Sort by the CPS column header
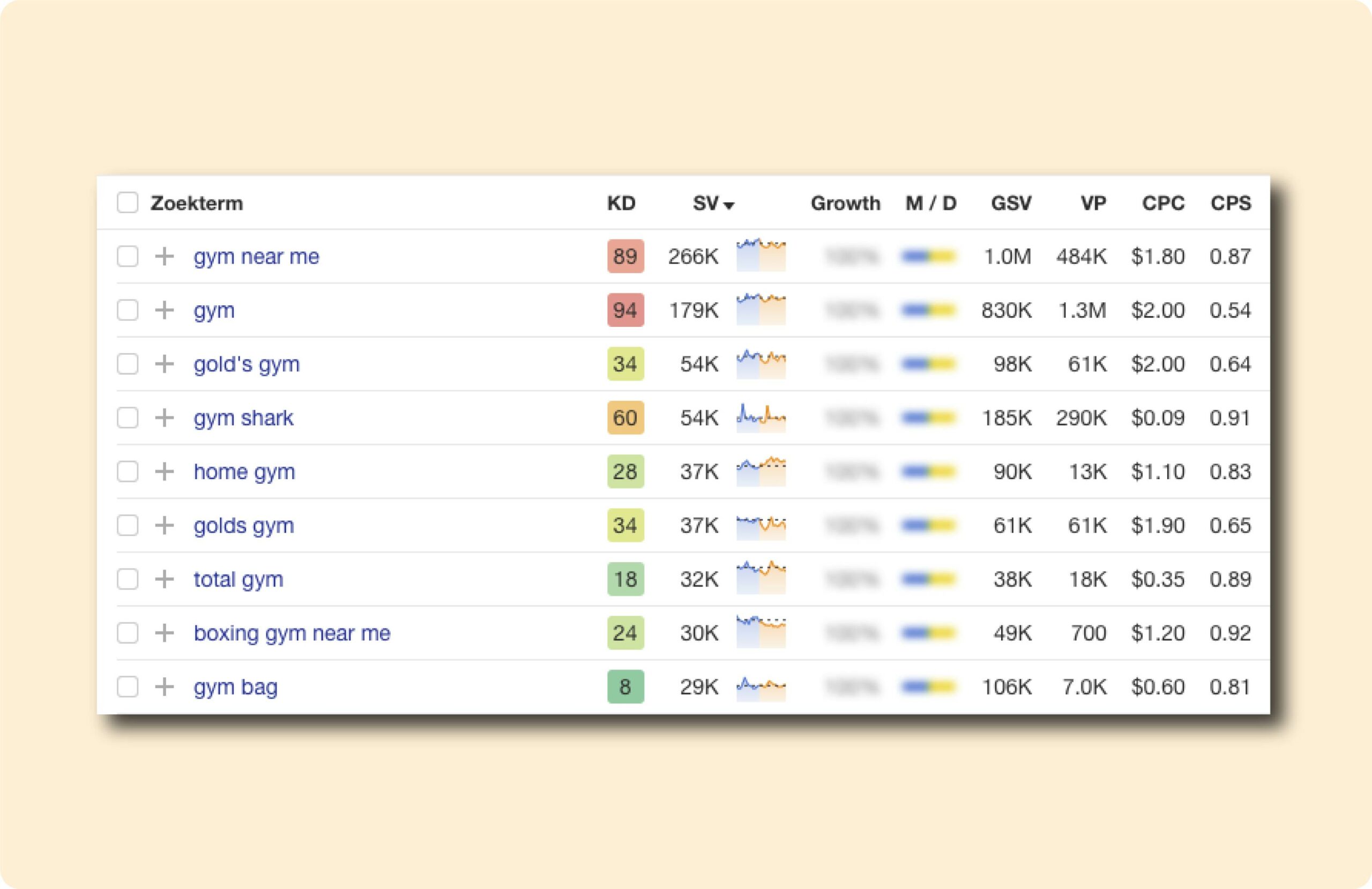 (1231, 203)
